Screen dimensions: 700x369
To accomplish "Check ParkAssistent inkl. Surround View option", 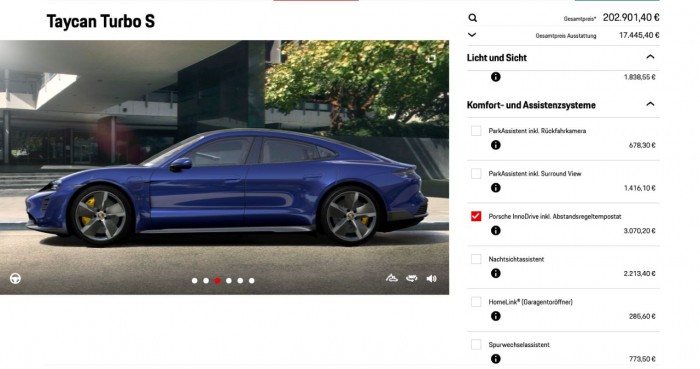I will click(x=476, y=174).
